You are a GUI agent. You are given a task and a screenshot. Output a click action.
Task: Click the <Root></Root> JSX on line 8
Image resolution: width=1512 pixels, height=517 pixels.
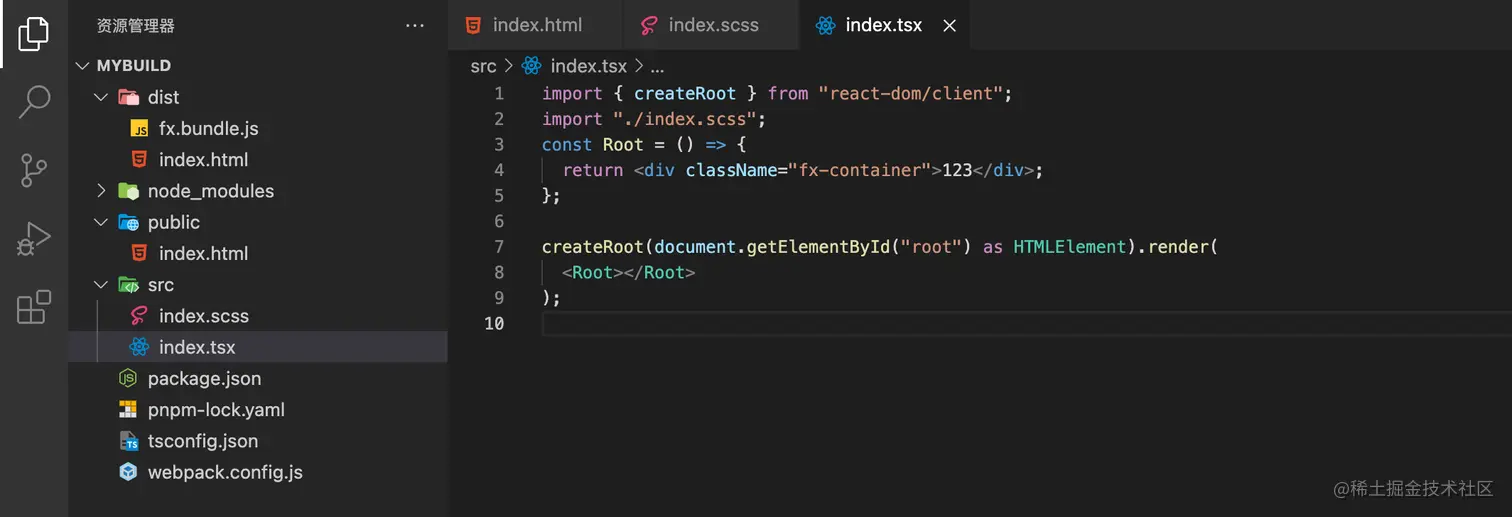pyautogui.click(x=628, y=272)
